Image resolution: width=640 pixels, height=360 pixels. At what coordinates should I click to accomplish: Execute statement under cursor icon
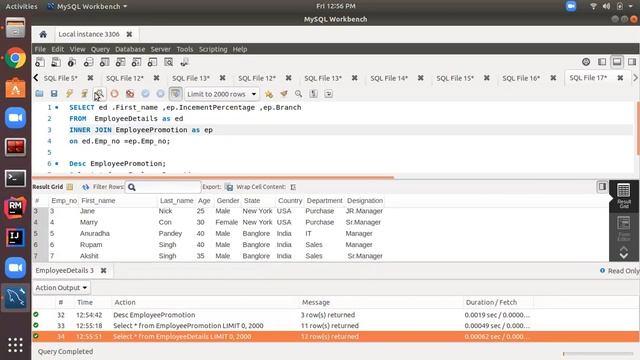coord(84,93)
